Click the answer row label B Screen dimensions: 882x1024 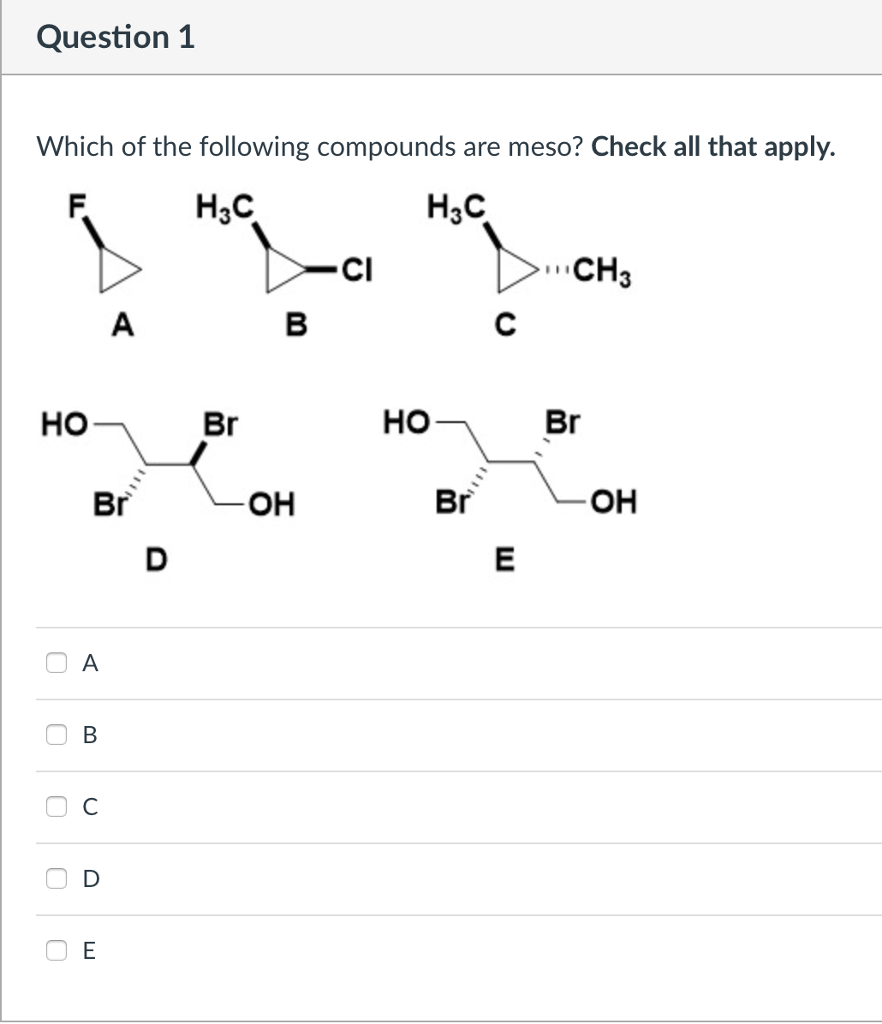88,734
